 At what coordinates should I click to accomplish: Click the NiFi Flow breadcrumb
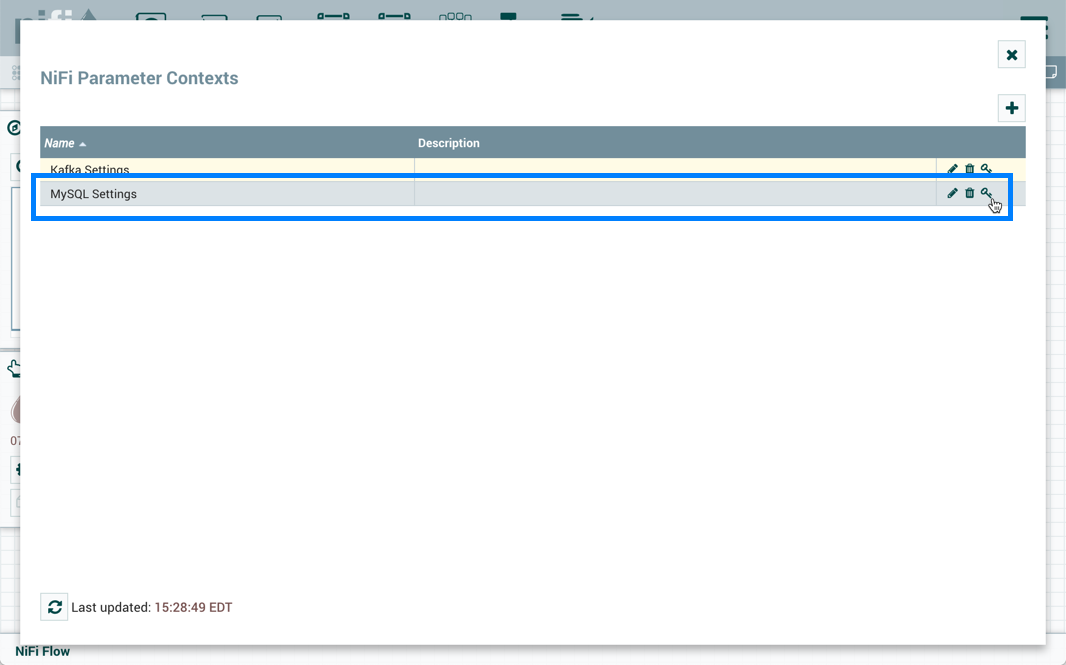pos(42,651)
